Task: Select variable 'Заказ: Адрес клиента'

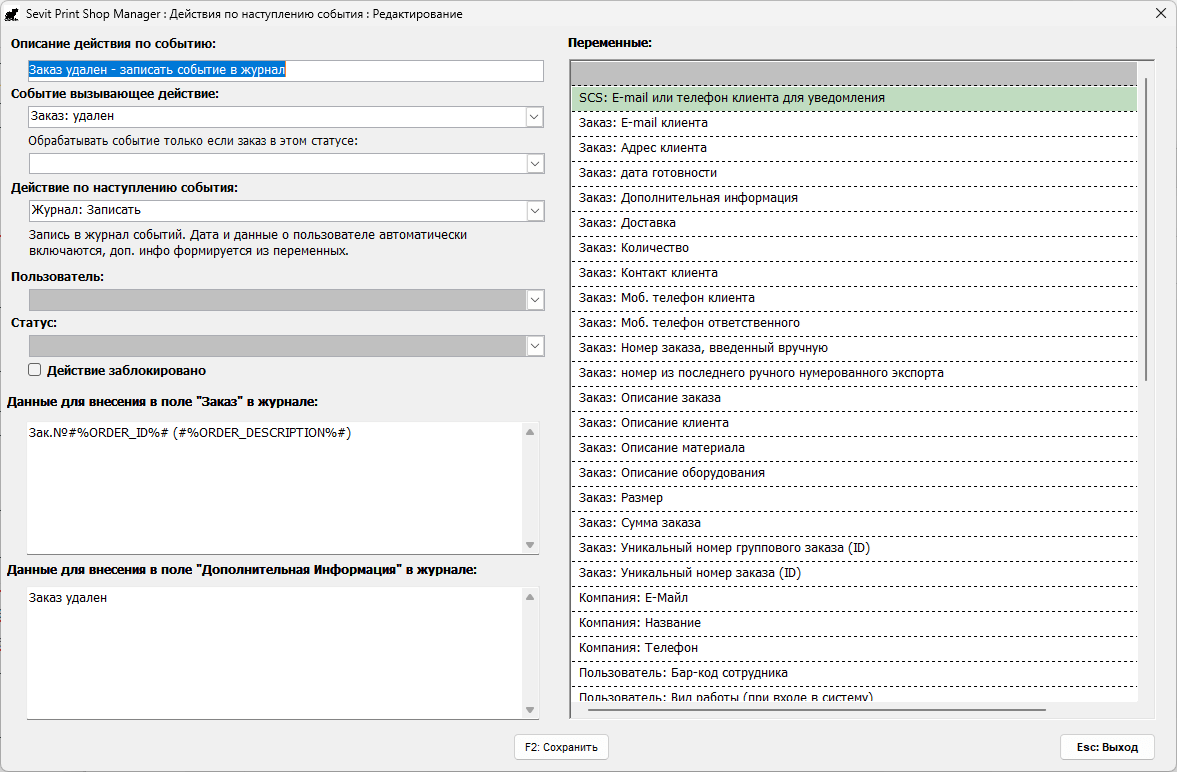Action: 854,148
